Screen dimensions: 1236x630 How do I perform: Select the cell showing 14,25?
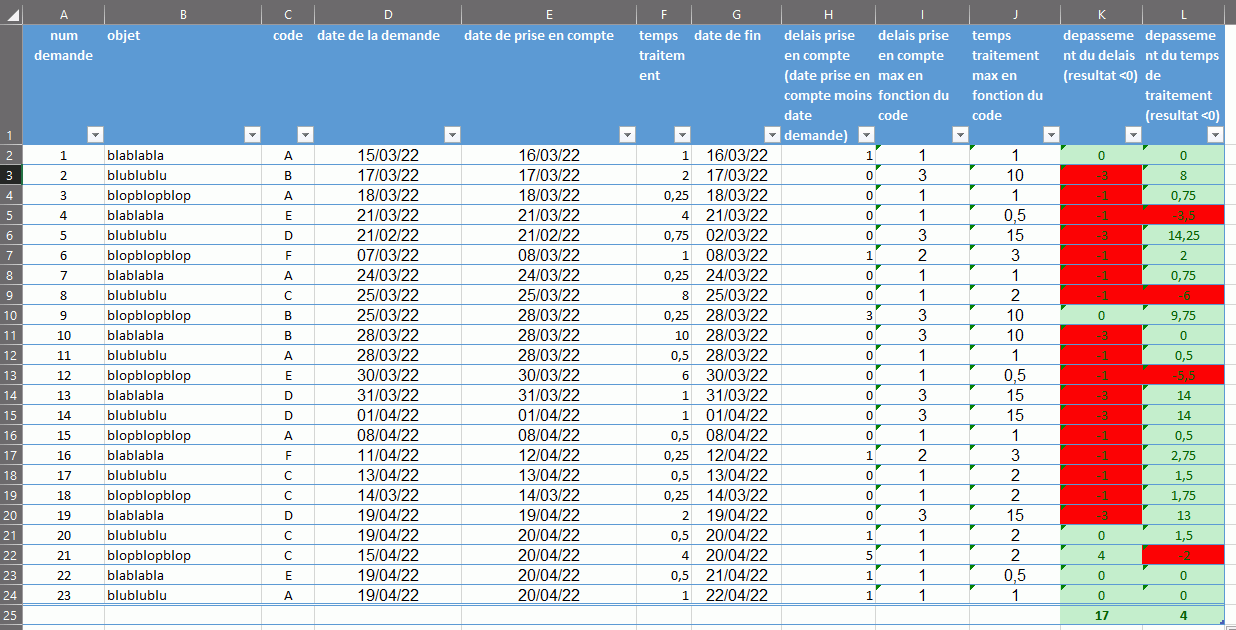click(x=1183, y=235)
